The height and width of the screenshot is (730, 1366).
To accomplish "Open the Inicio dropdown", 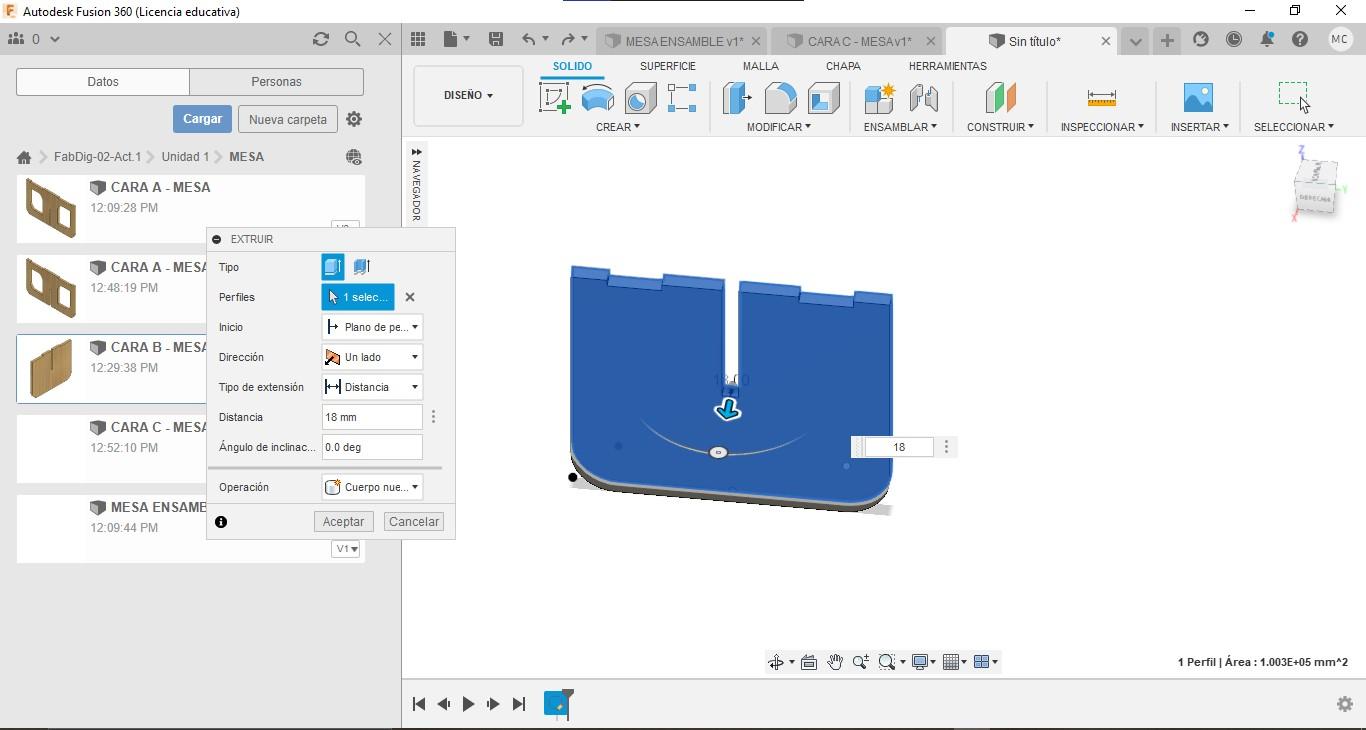I will click(x=372, y=327).
